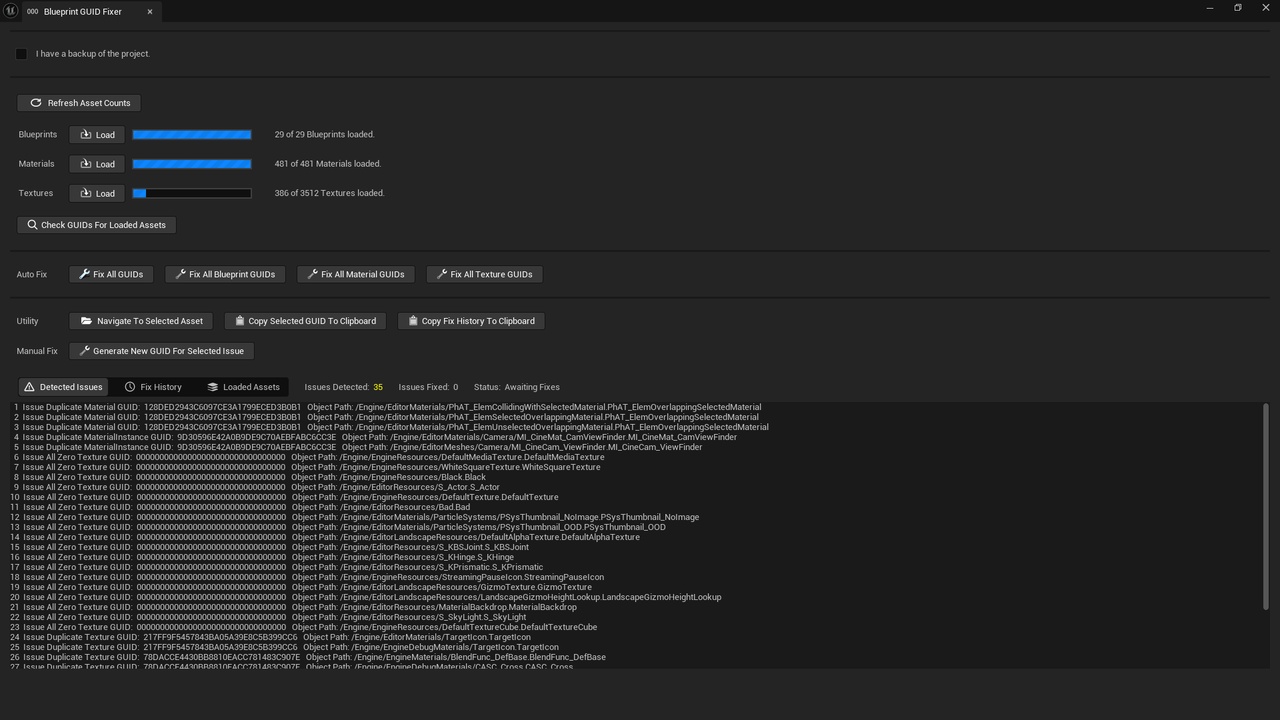Click the wrench icon on Fix All Texture GUIDs
The height and width of the screenshot is (720, 1280).
tap(441, 274)
